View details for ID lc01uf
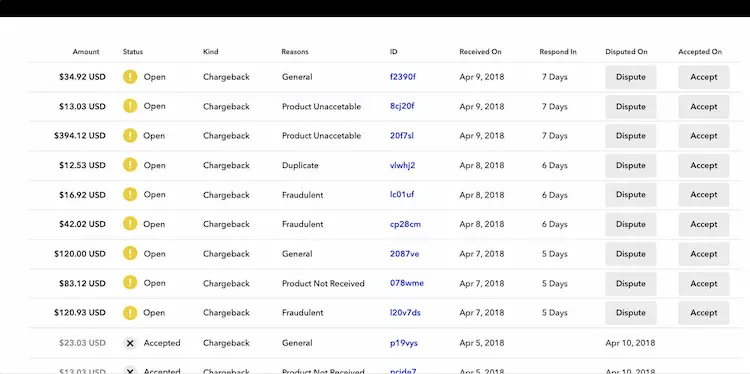 402,195
